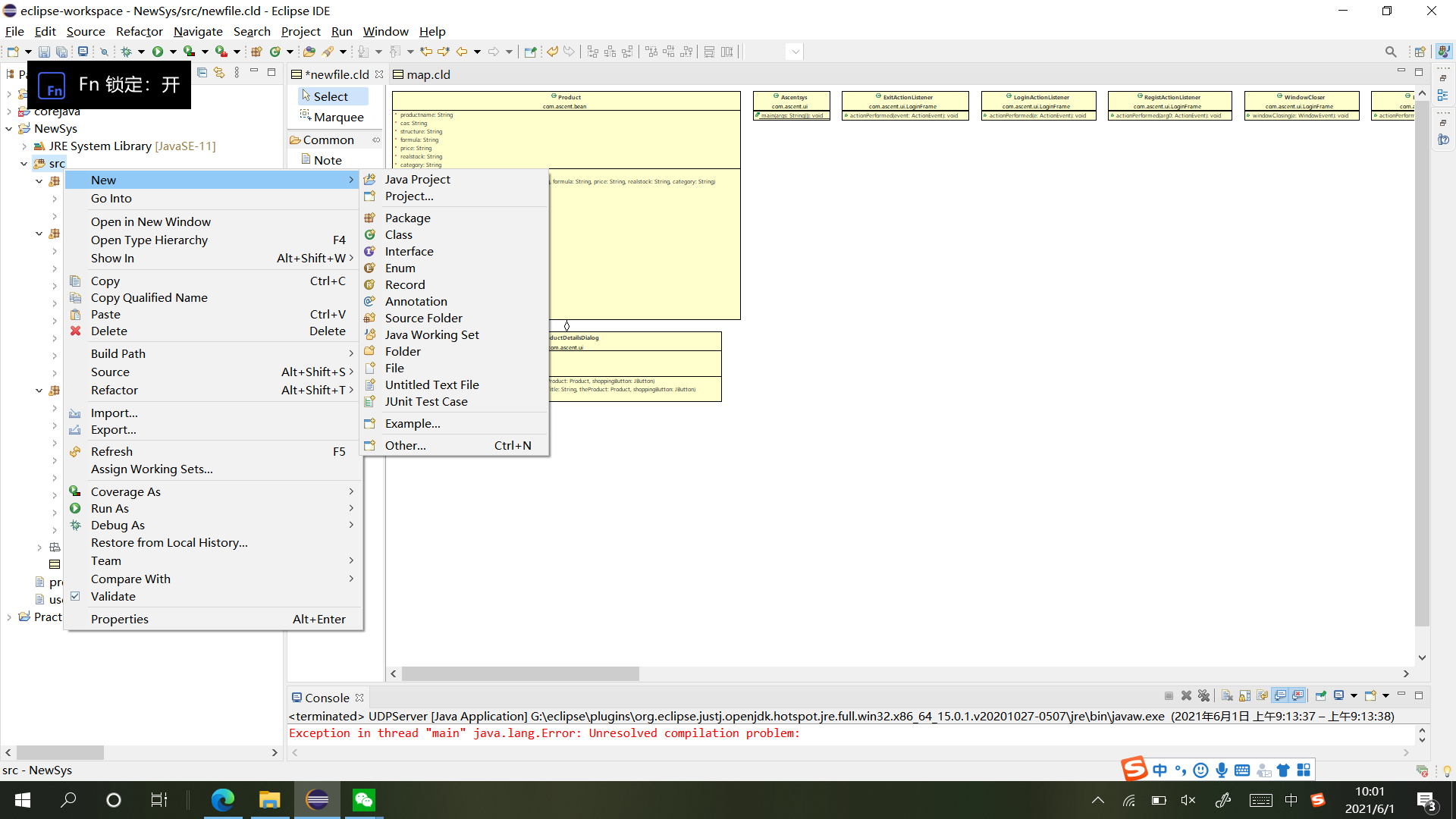Click the Refactor context menu item
The height and width of the screenshot is (819, 1456).
[114, 390]
